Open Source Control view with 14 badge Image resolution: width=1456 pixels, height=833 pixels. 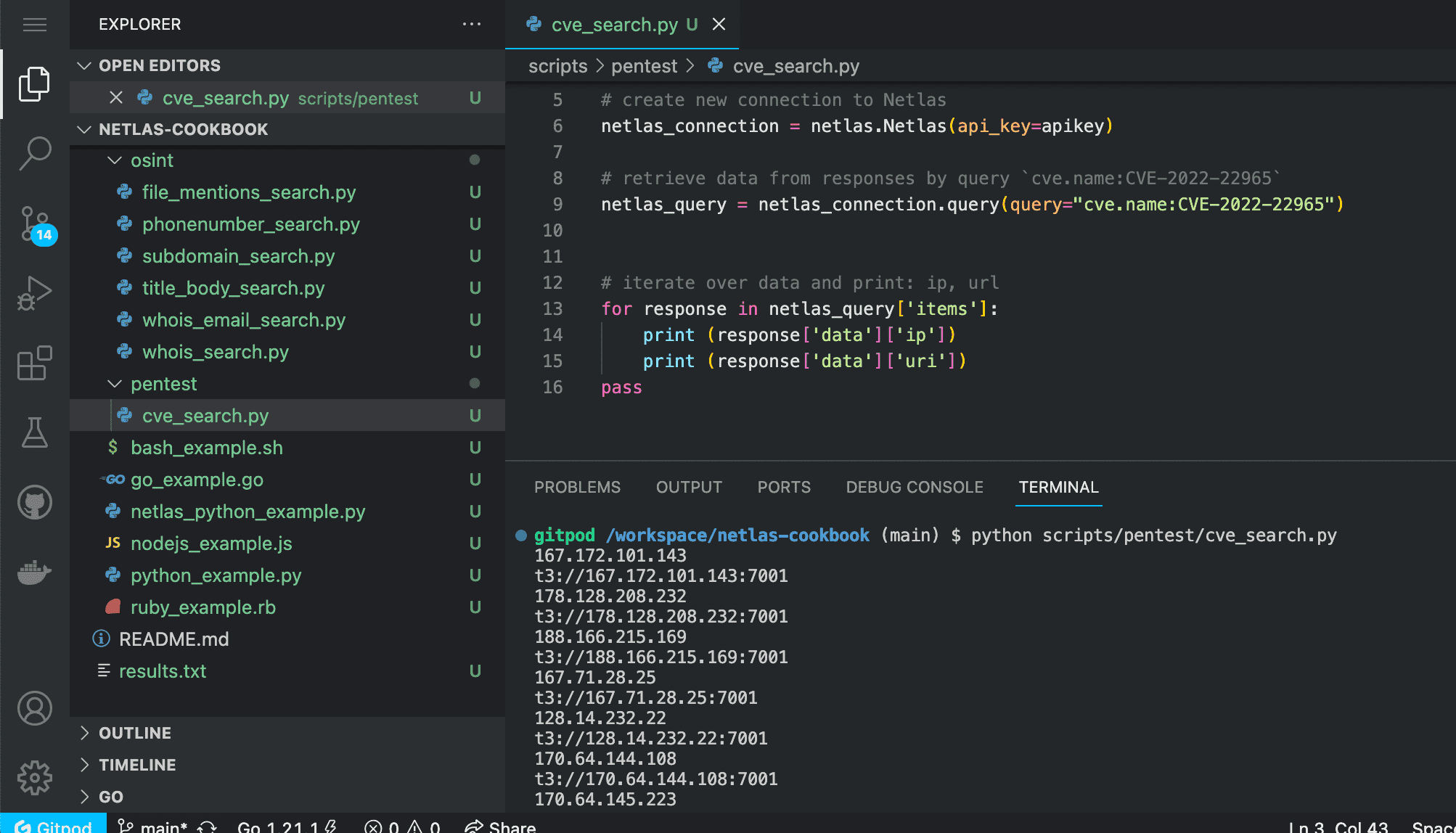coord(34,223)
